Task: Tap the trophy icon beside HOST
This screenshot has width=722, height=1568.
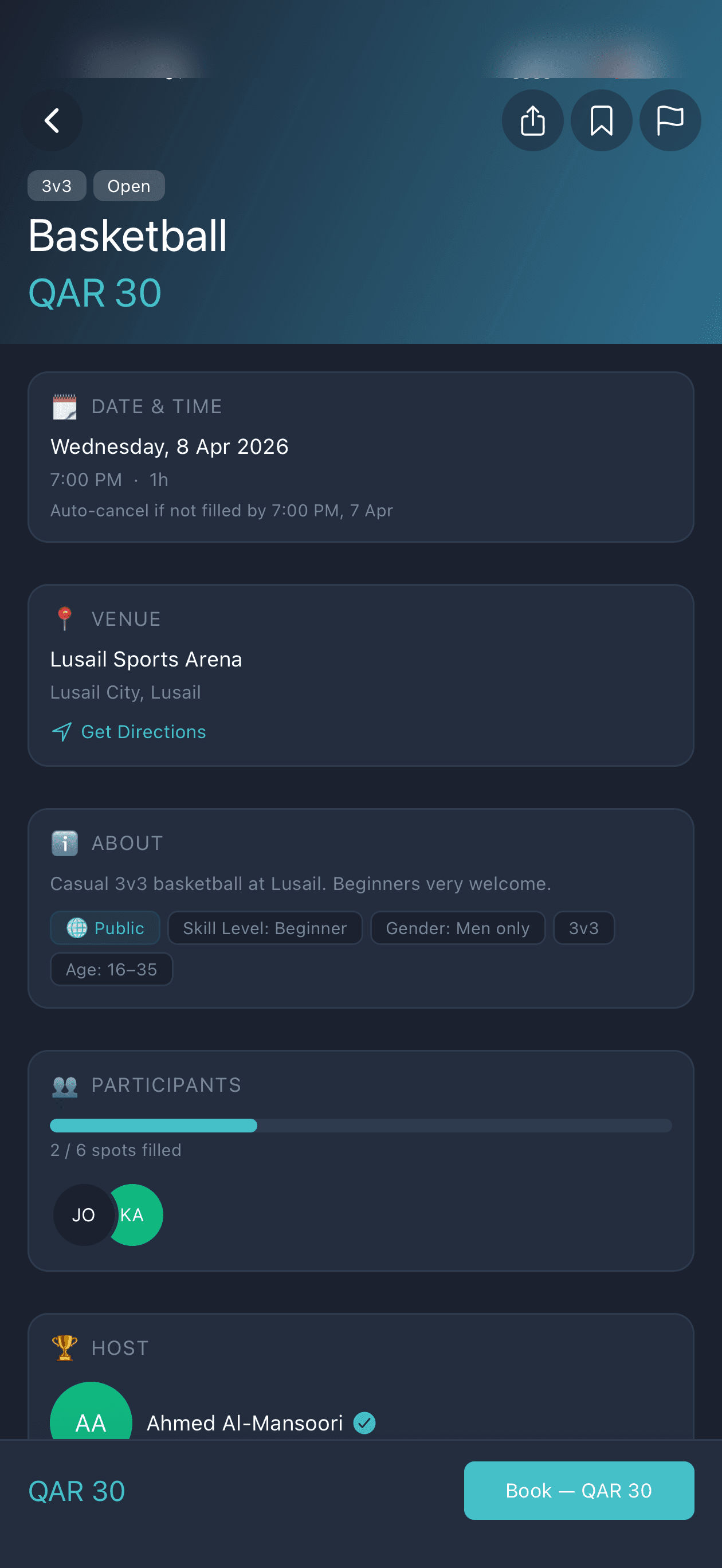Action: tap(64, 1347)
